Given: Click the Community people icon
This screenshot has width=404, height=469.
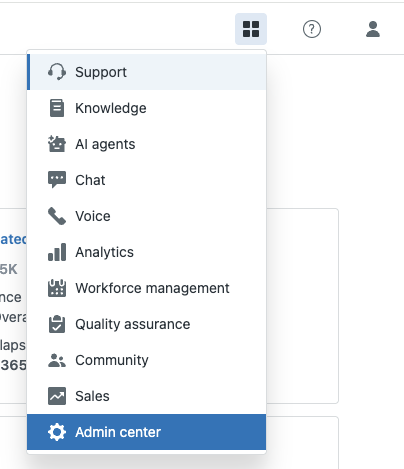Looking at the screenshot, I should click(57, 360).
